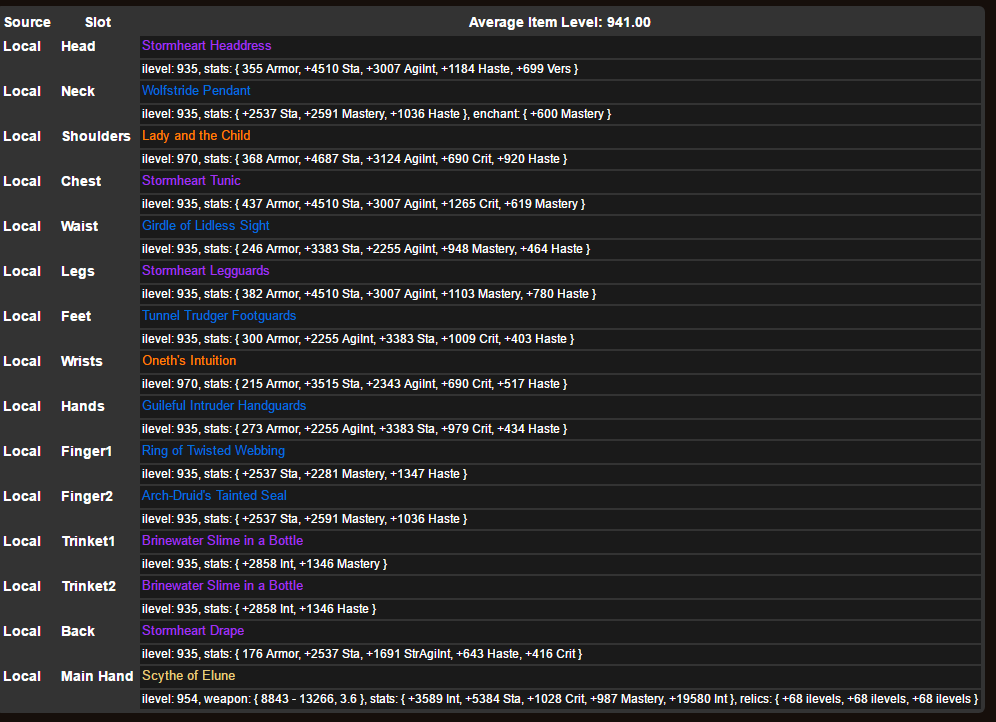996x722 pixels.
Task: Select the Legs slot label
Action: 77,272
